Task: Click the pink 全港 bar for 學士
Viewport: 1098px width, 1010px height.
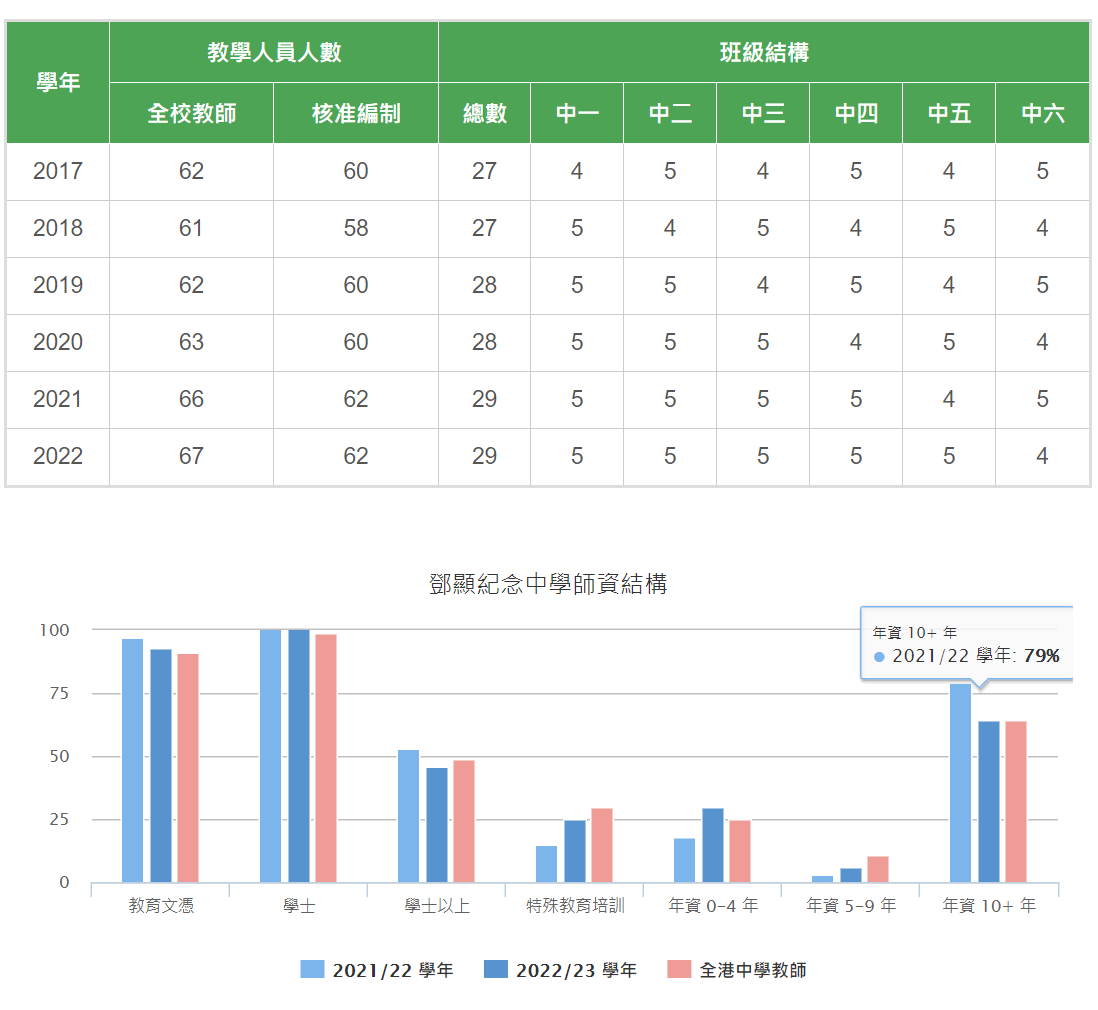Action: [x=326, y=759]
